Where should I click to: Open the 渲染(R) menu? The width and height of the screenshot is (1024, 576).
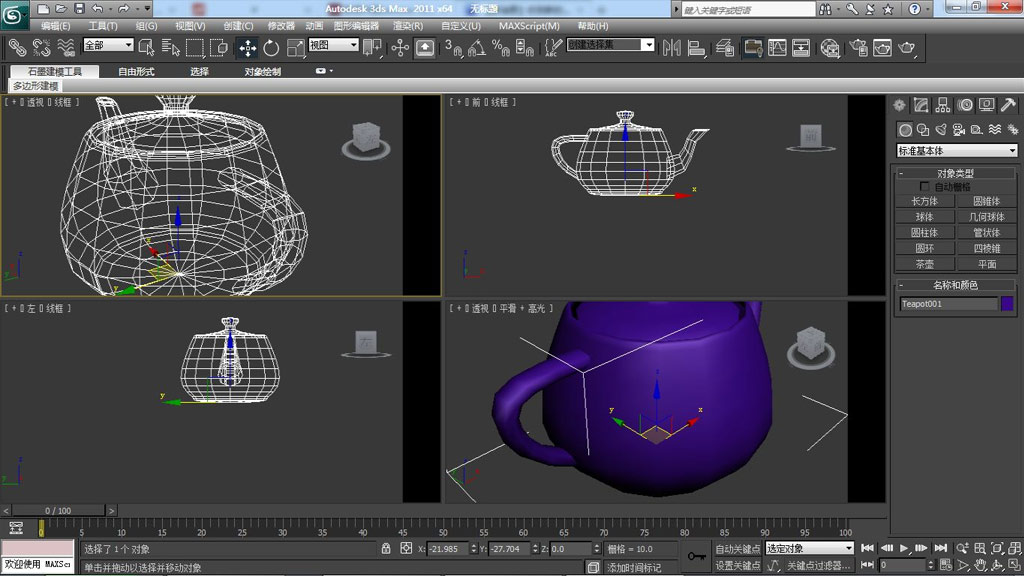(406, 26)
